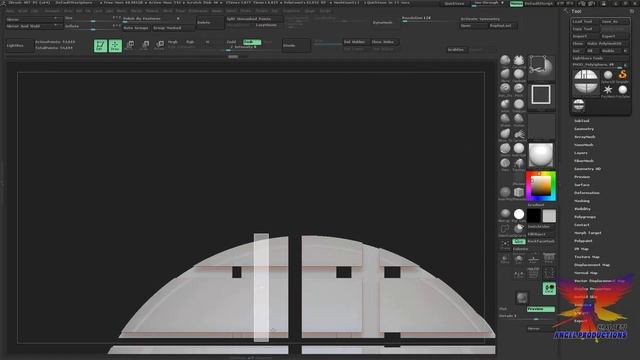Viewport: 640px width, 360px height.
Task: Click the large current tool thumbnail
Action: [x=586, y=82]
